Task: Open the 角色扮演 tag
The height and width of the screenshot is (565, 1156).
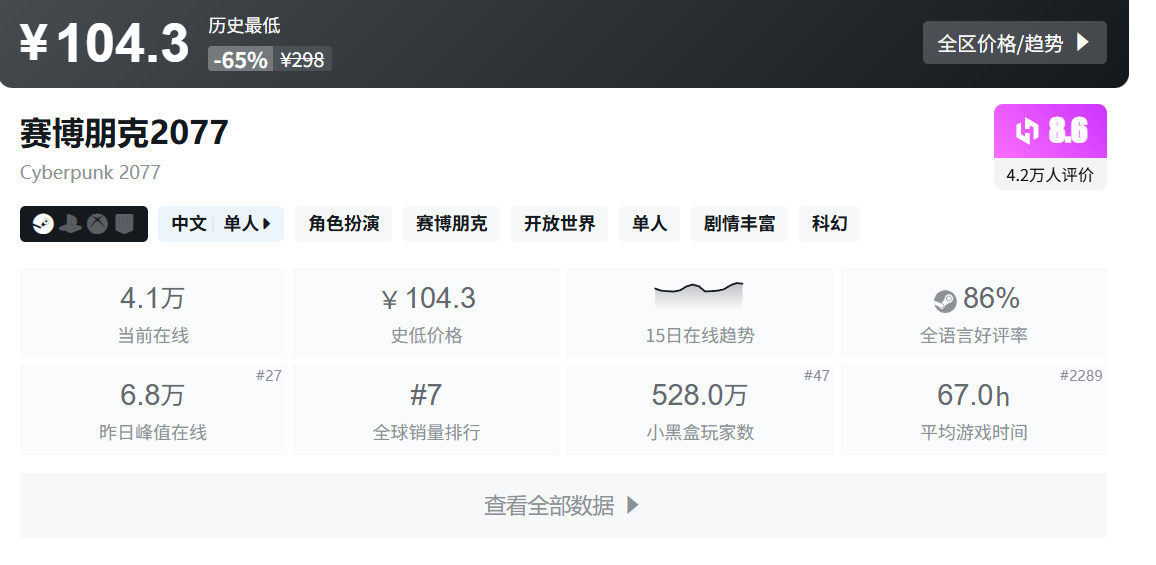Action: (x=344, y=223)
